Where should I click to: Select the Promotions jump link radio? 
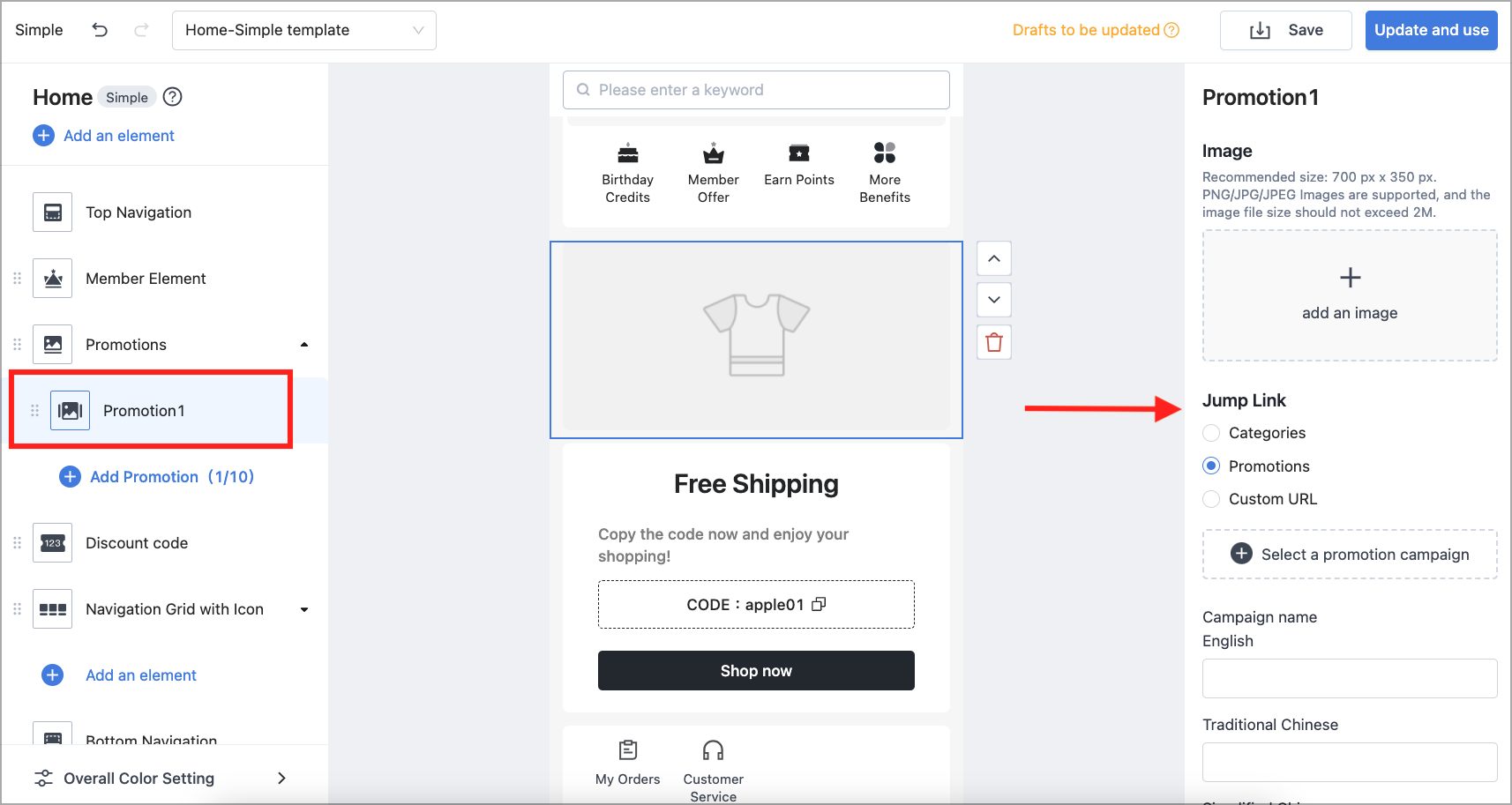(x=1211, y=466)
